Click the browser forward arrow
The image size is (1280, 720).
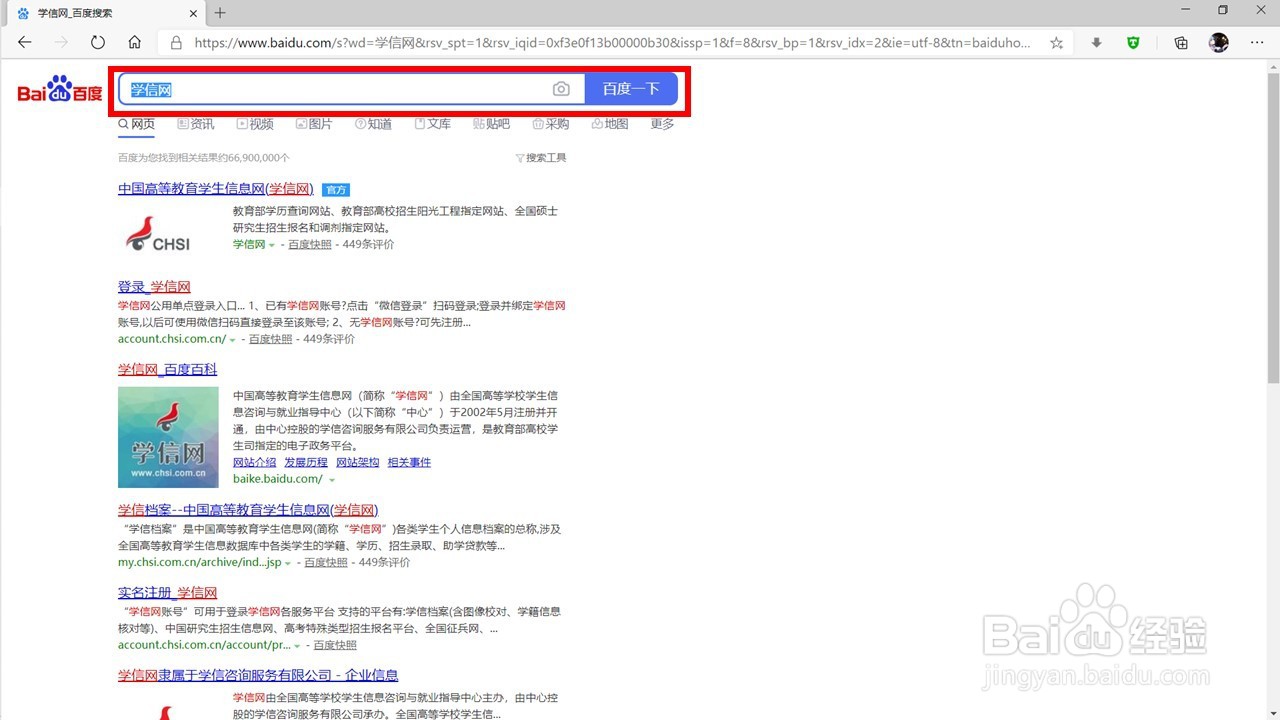(61, 43)
